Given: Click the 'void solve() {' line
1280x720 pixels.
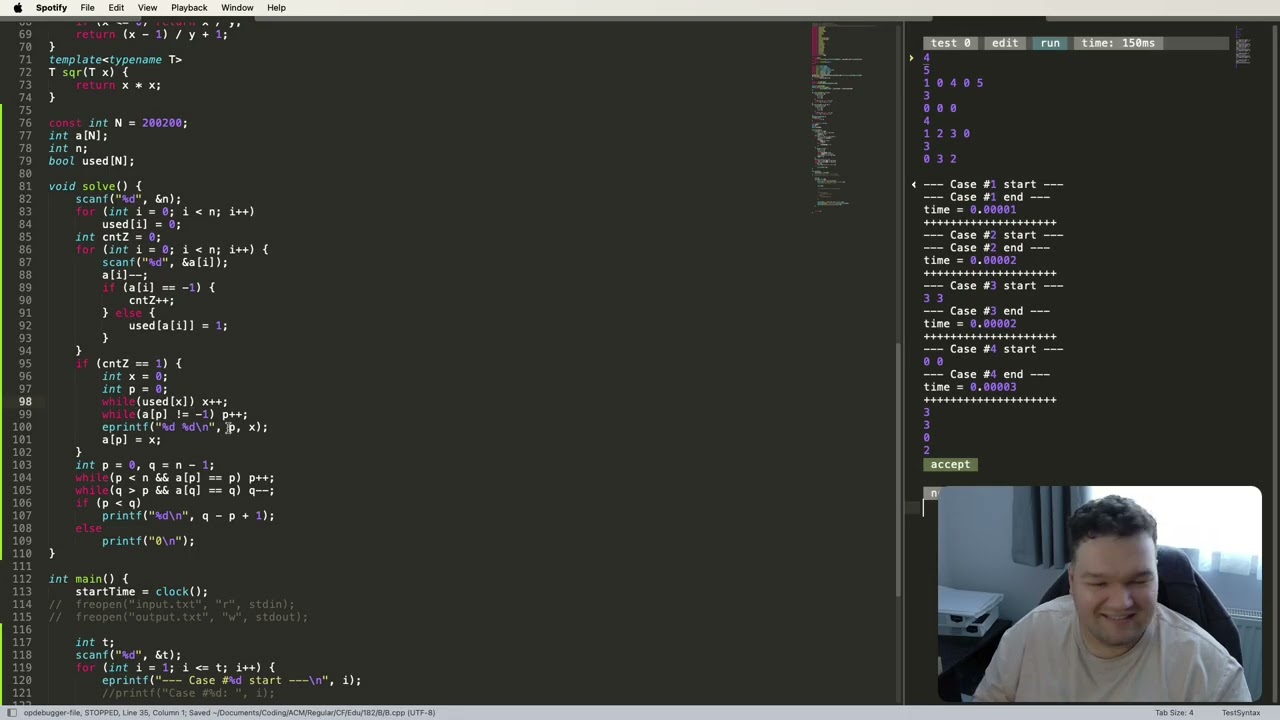Looking at the screenshot, I should pyautogui.click(x=95, y=186).
